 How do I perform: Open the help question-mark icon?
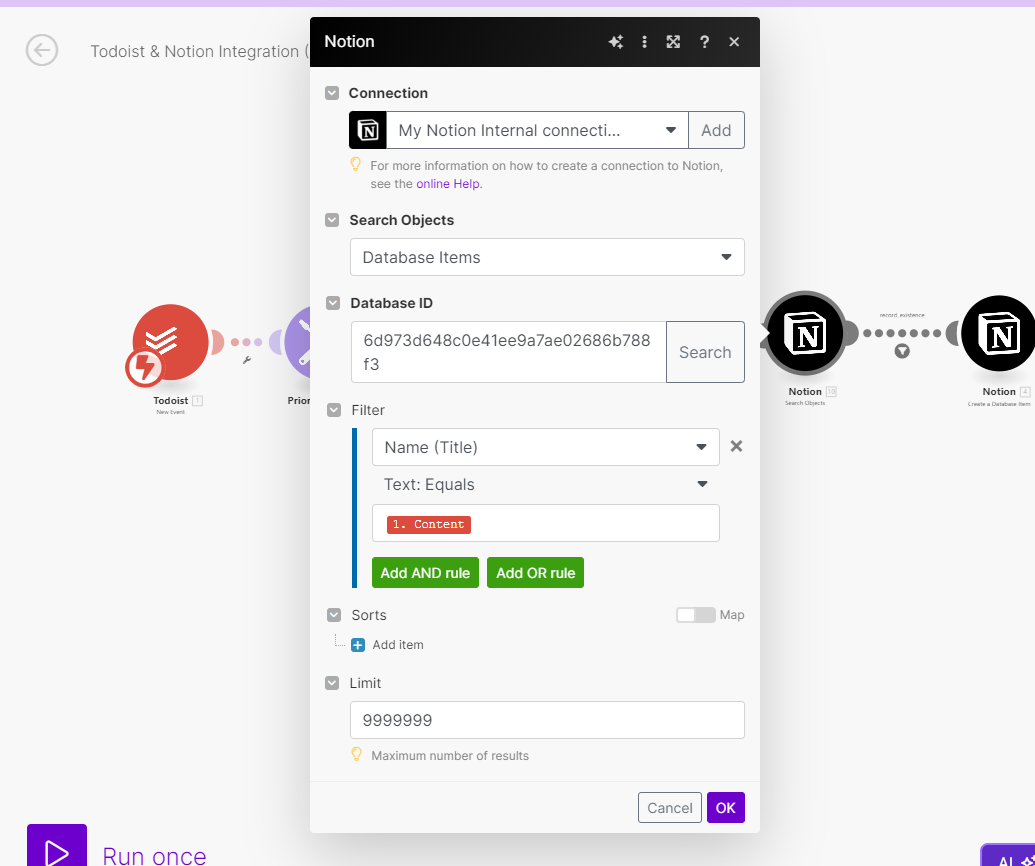click(x=704, y=42)
